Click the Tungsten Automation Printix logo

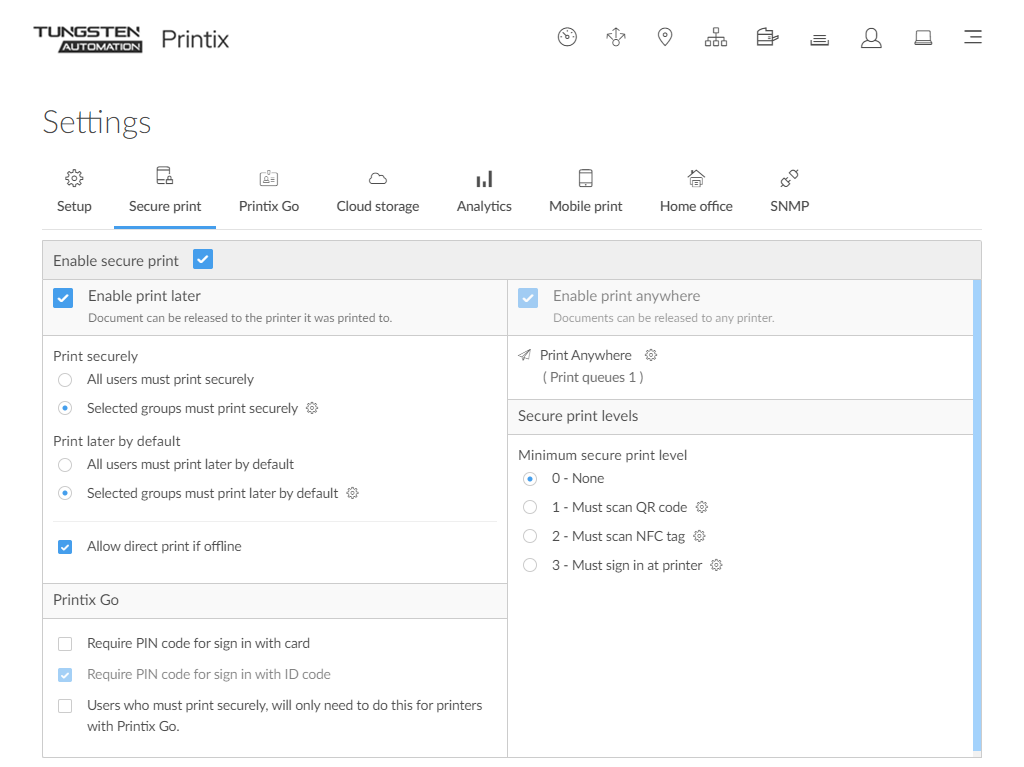click(x=131, y=39)
